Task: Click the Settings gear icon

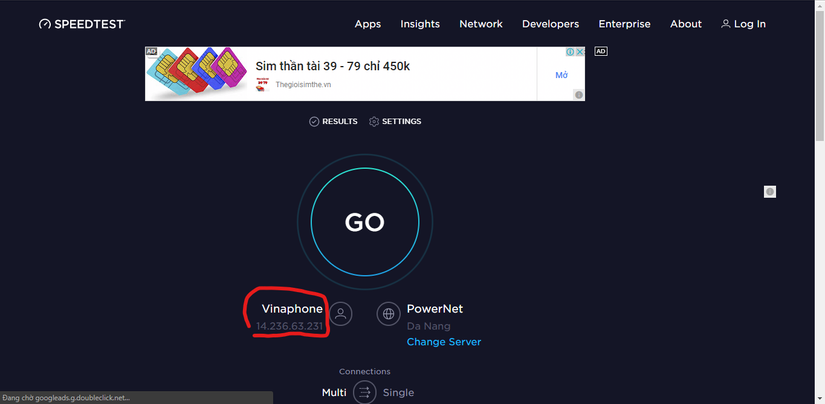Action: tap(374, 122)
